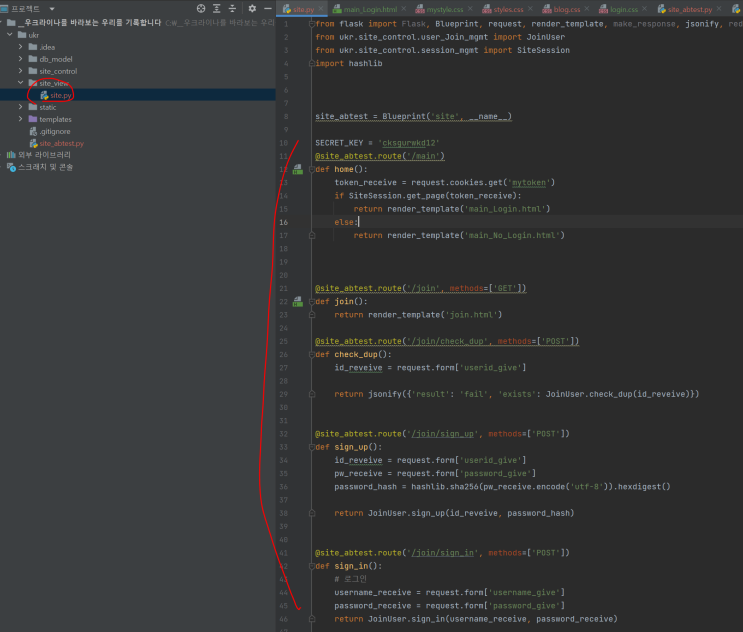Click the Expand All icon in project panel

click(x=215, y=8)
